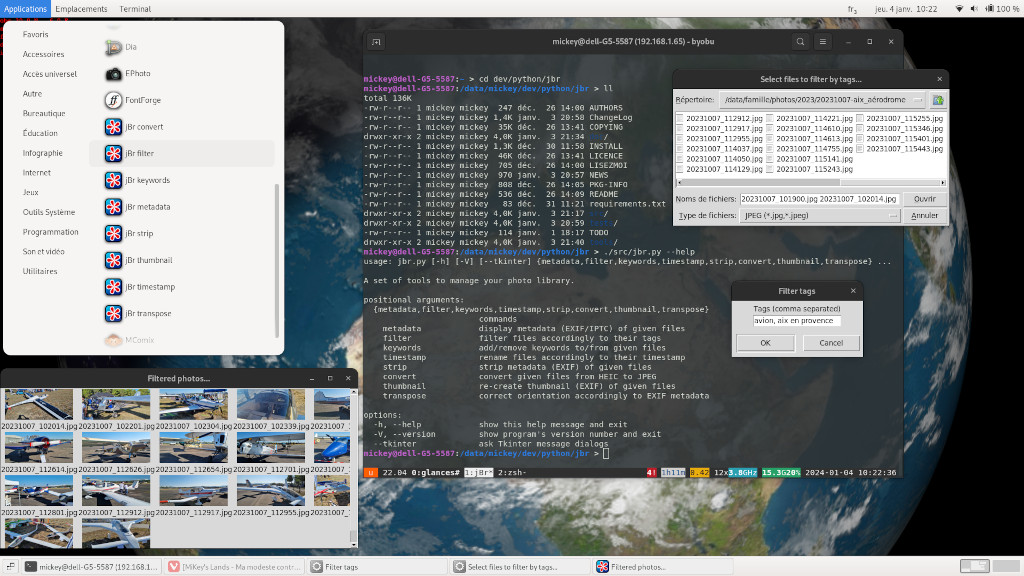
Task: Select file 20231007_112917.jpg in the dialog
Action: pyautogui.click(x=724, y=129)
